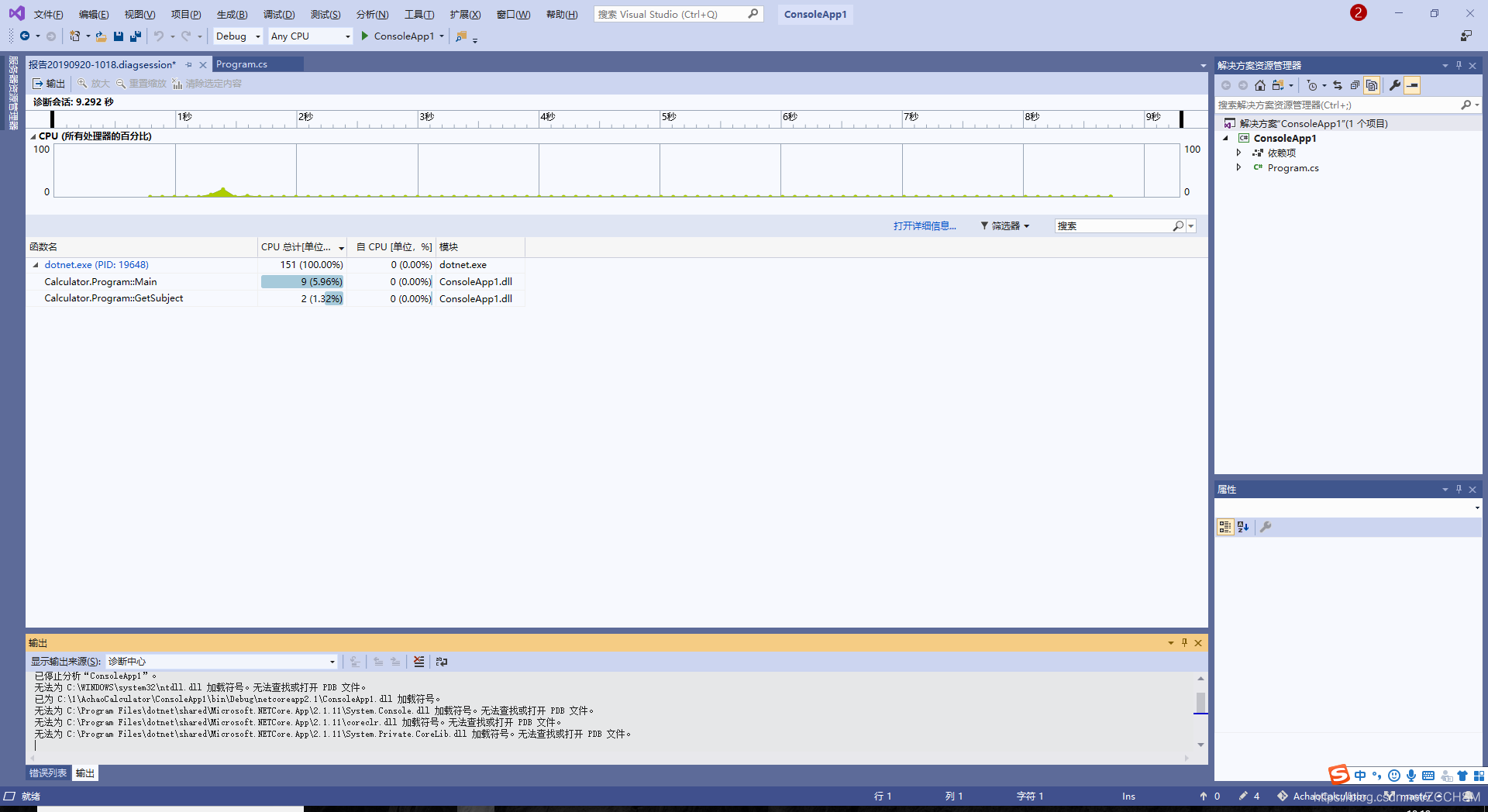The height and width of the screenshot is (812, 1488).
Task: Open the 调试(D) menu
Action: pos(279,15)
